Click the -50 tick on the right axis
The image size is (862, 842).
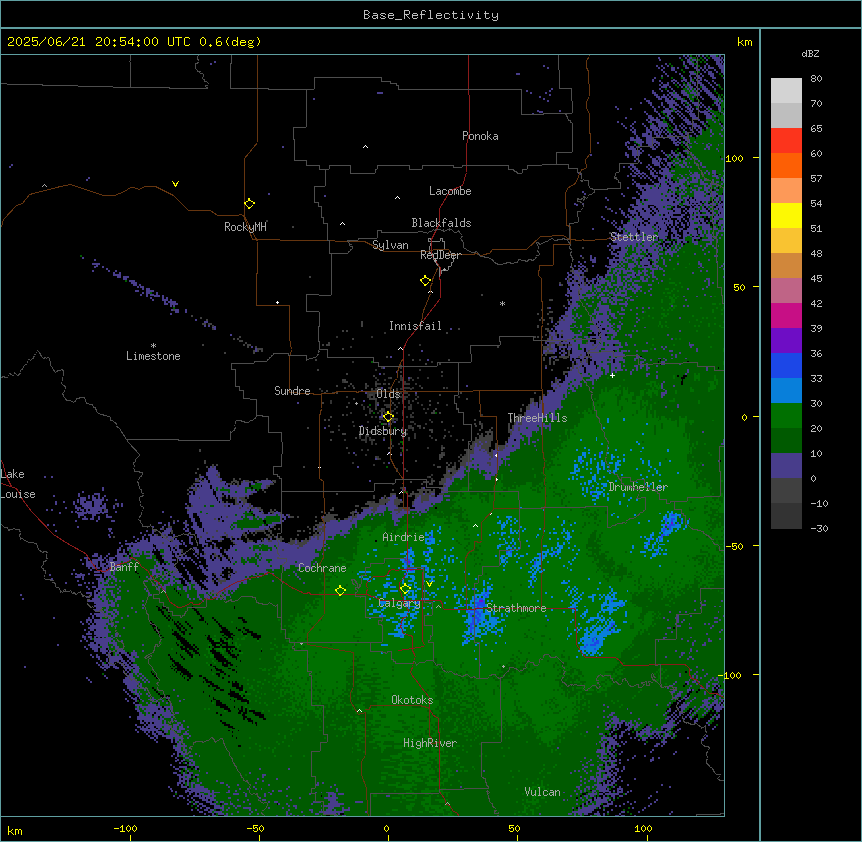[x=734, y=546]
